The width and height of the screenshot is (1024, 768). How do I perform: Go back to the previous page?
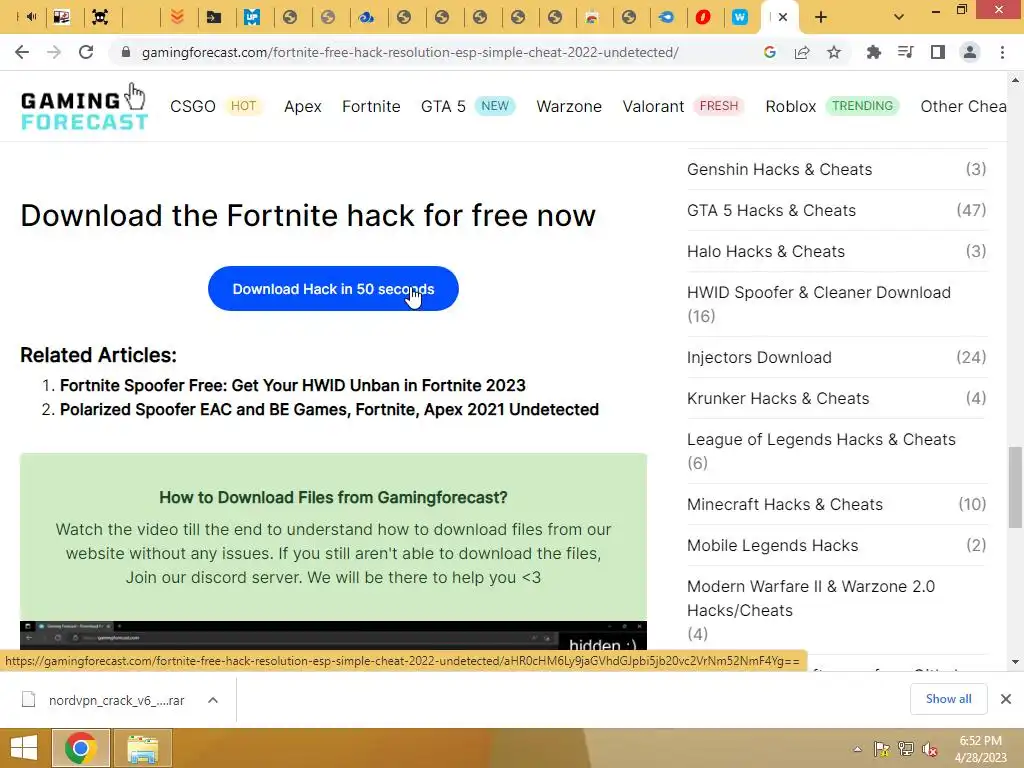tap(22, 52)
